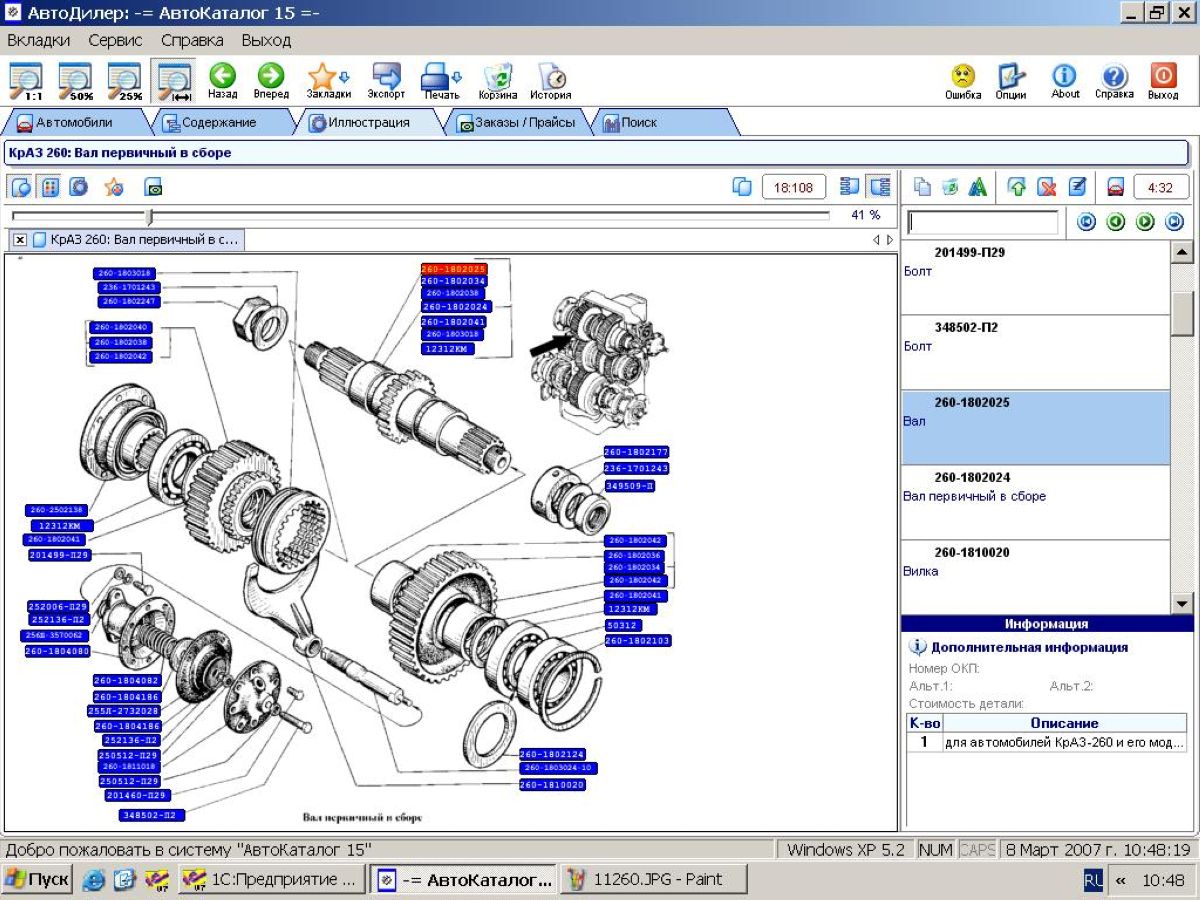Screen dimensions: 1200x900
Task: Click the red X delete icon in parts toolbar
Action: (1047, 187)
